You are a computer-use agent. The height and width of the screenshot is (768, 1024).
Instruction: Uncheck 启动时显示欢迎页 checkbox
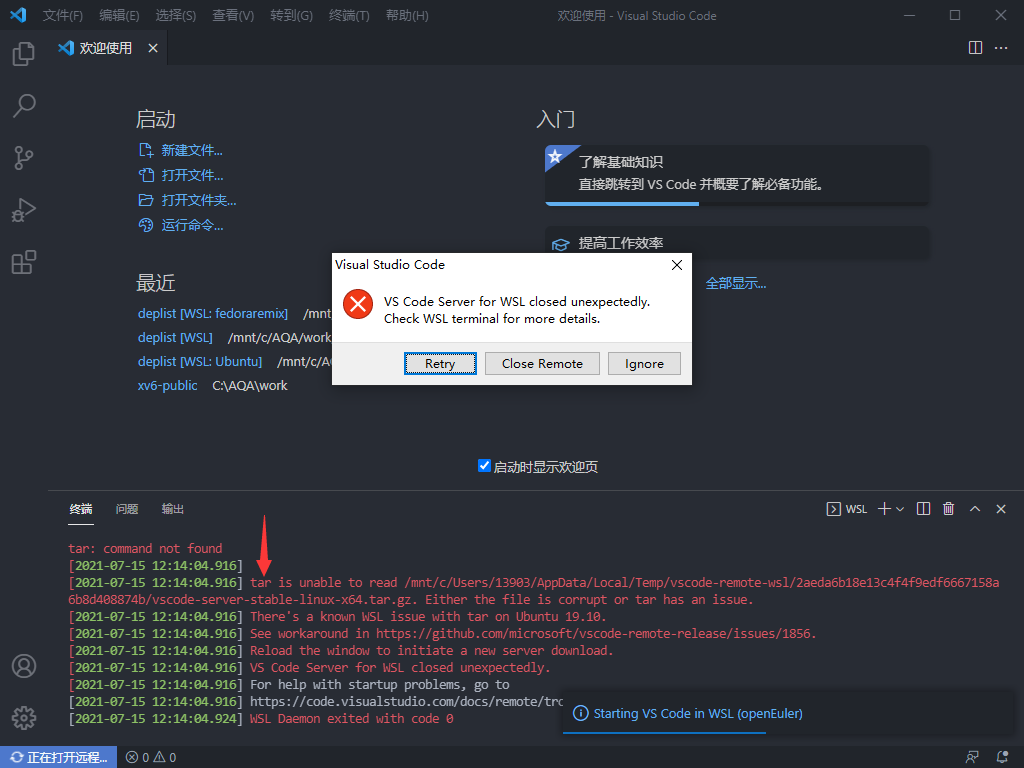point(484,465)
